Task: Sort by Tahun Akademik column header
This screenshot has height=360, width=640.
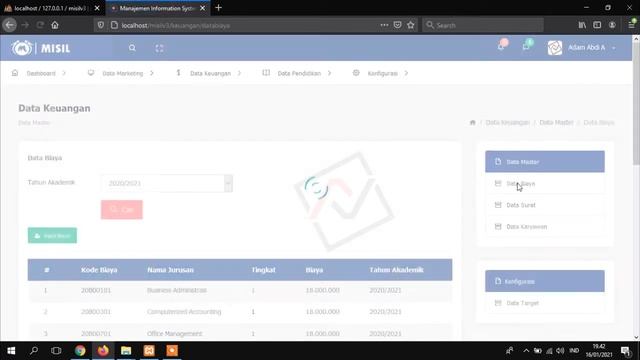Action: pos(396,270)
